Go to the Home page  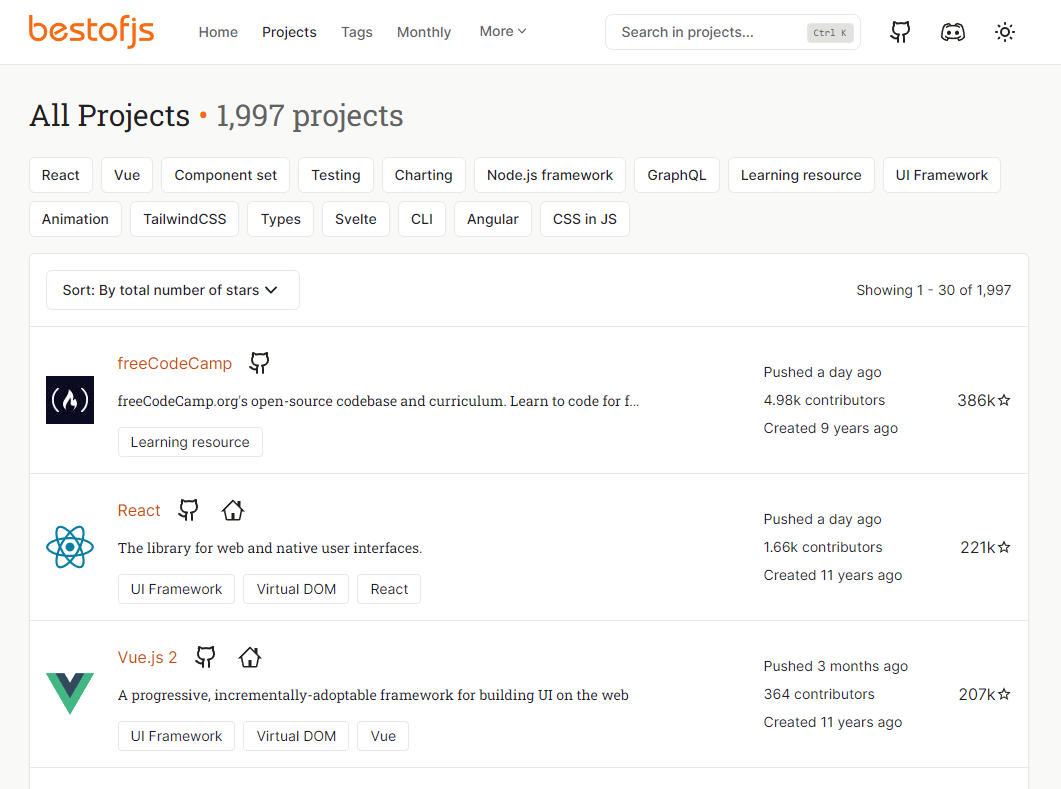218,32
